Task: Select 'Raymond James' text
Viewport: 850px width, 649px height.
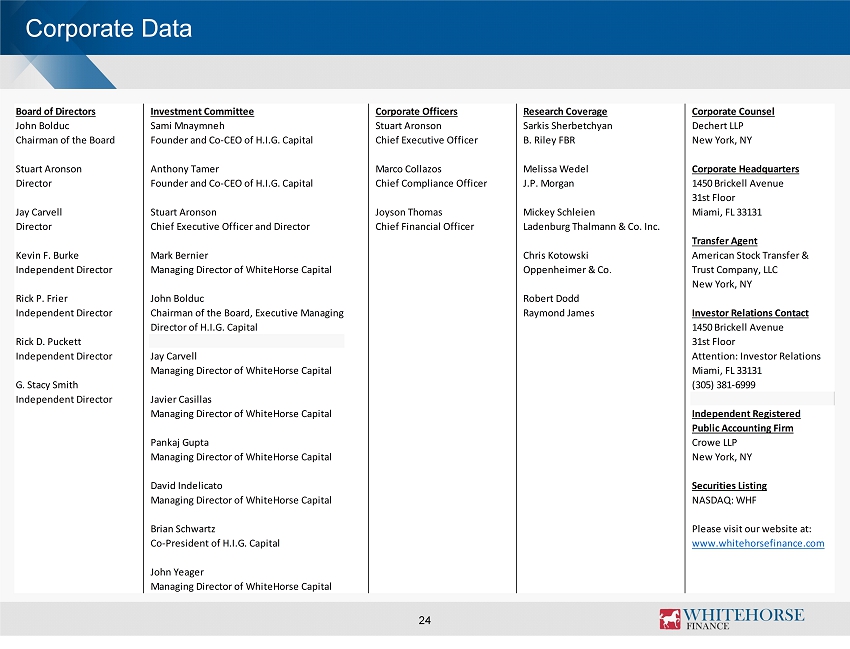Action: pyautogui.click(x=558, y=313)
